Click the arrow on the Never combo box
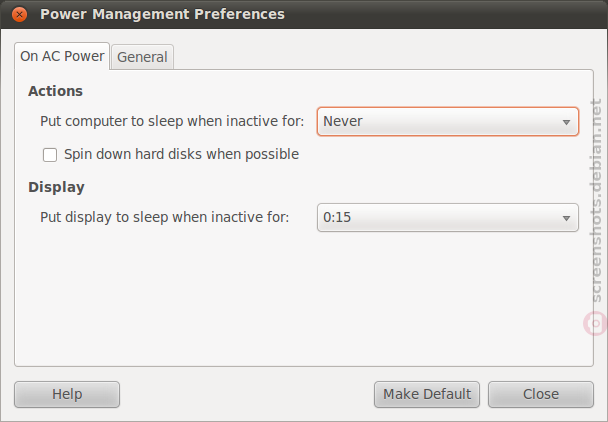Image resolution: width=608 pixels, height=422 pixels. click(566, 122)
